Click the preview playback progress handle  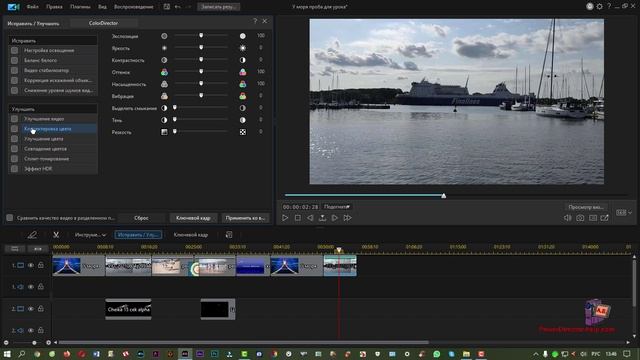pos(444,196)
